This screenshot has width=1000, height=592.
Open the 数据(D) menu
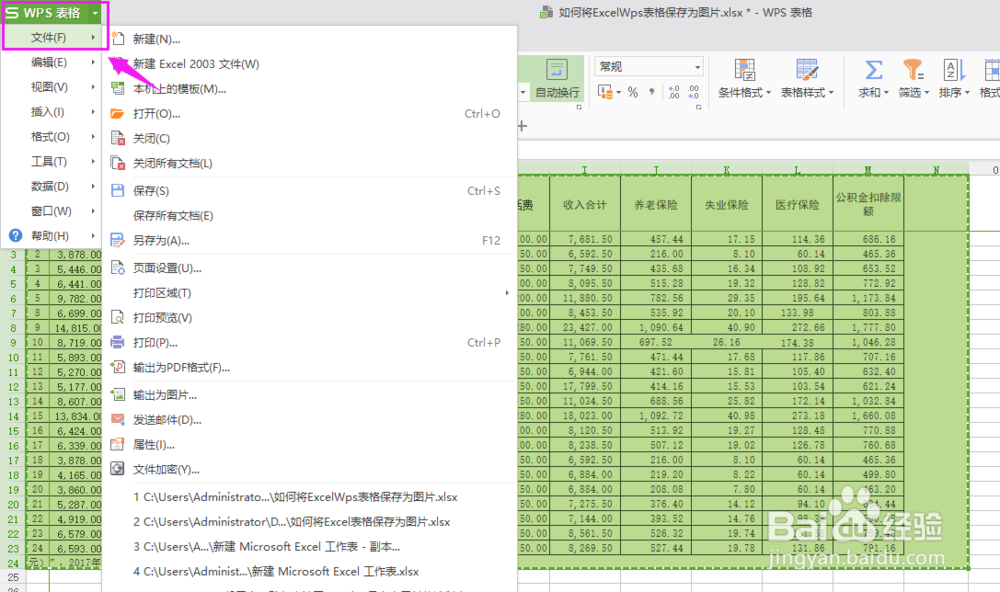pyautogui.click(x=52, y=186)
